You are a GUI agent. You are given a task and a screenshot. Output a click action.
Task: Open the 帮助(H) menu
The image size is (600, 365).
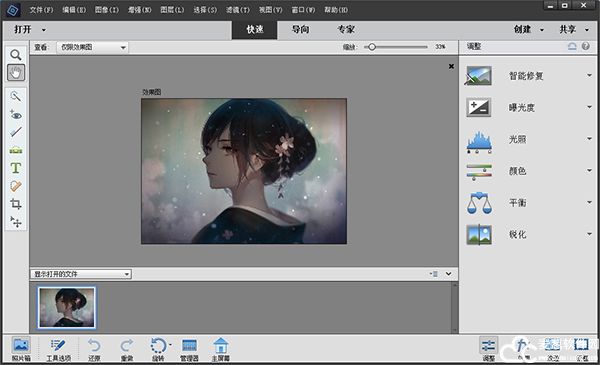click(336, 10)
